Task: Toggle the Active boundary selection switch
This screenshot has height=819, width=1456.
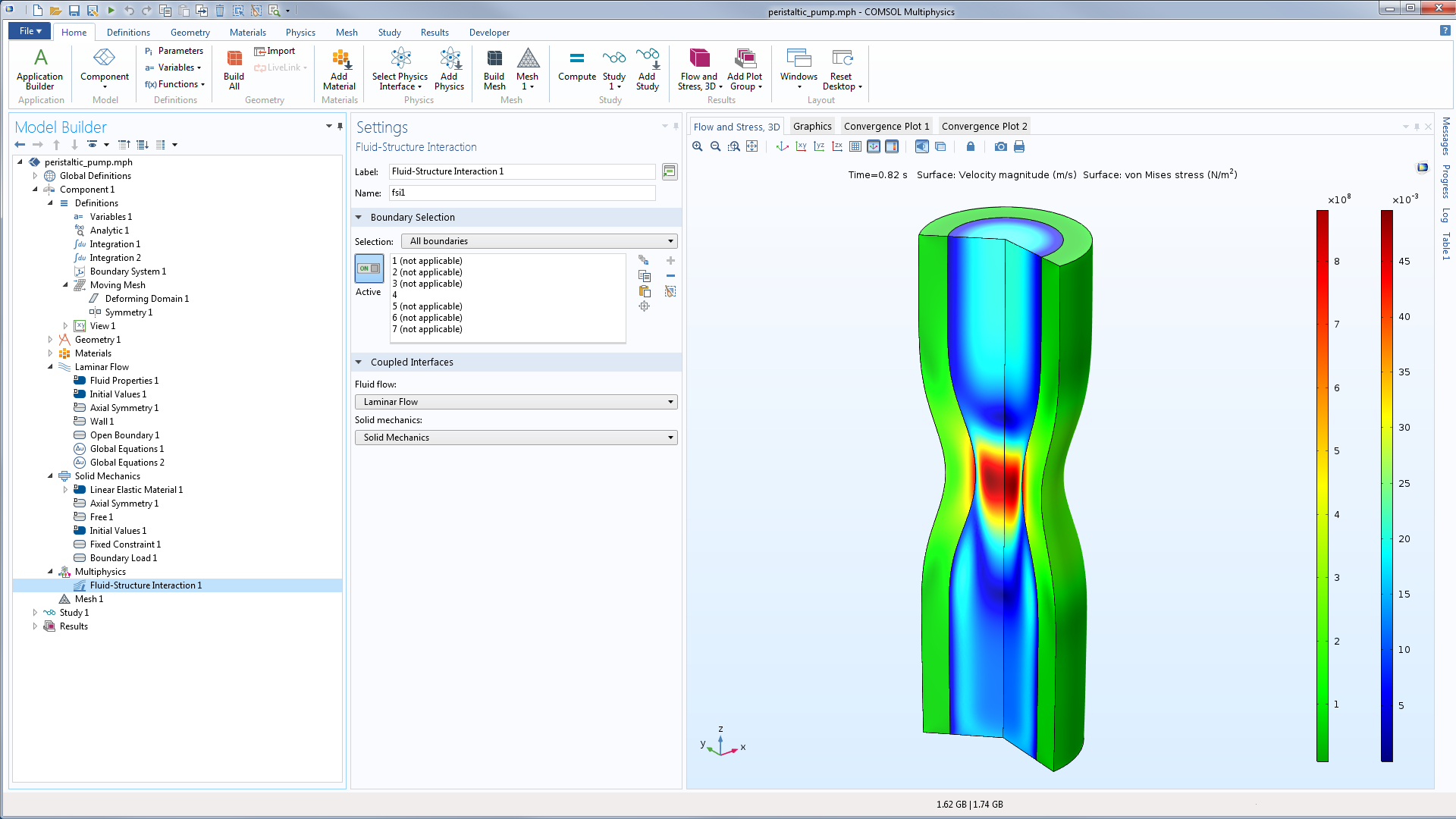Action: click(369, 268)
